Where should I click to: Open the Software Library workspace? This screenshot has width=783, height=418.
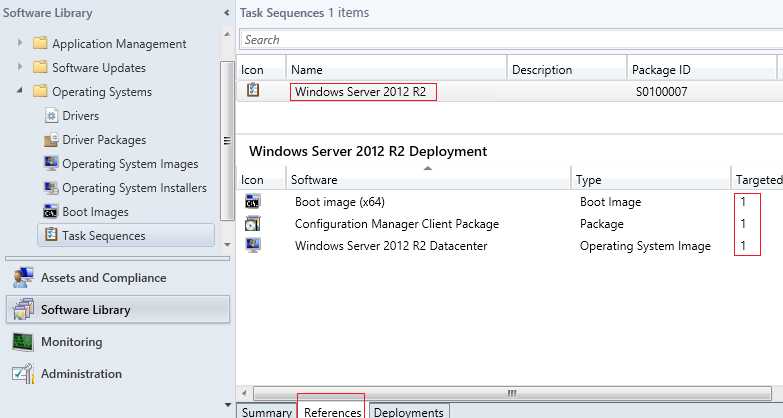pyautogui.click(x=118, y=310)
